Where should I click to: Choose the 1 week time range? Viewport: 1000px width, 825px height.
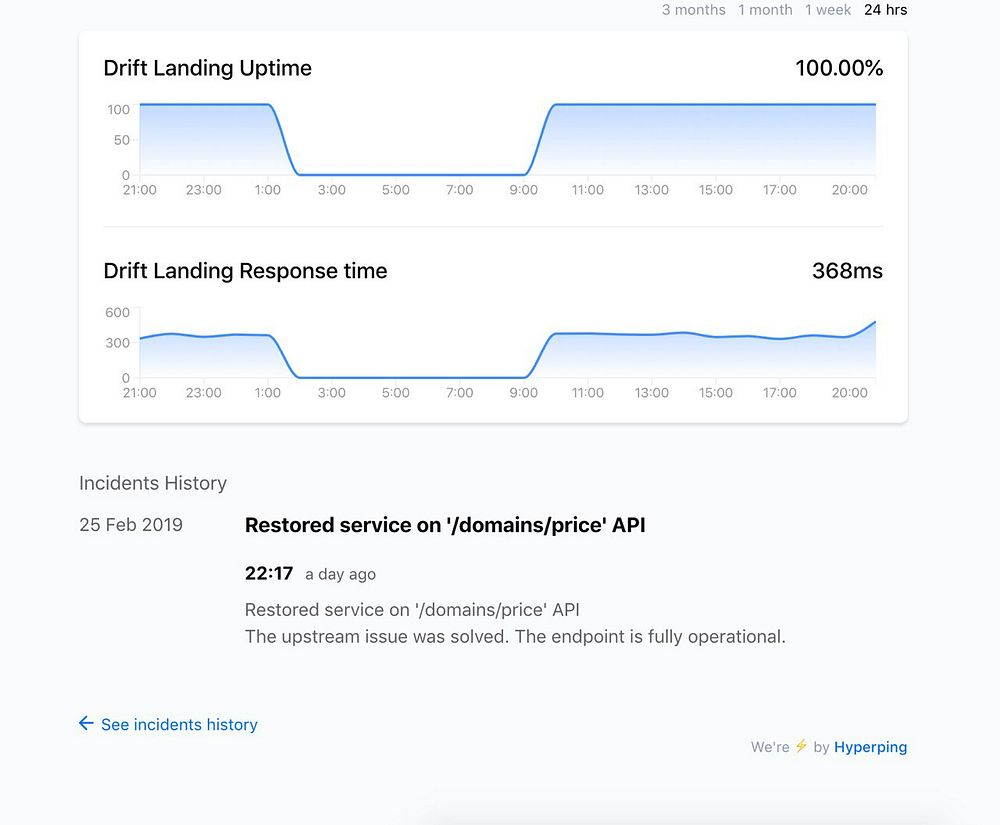(828, 10)
